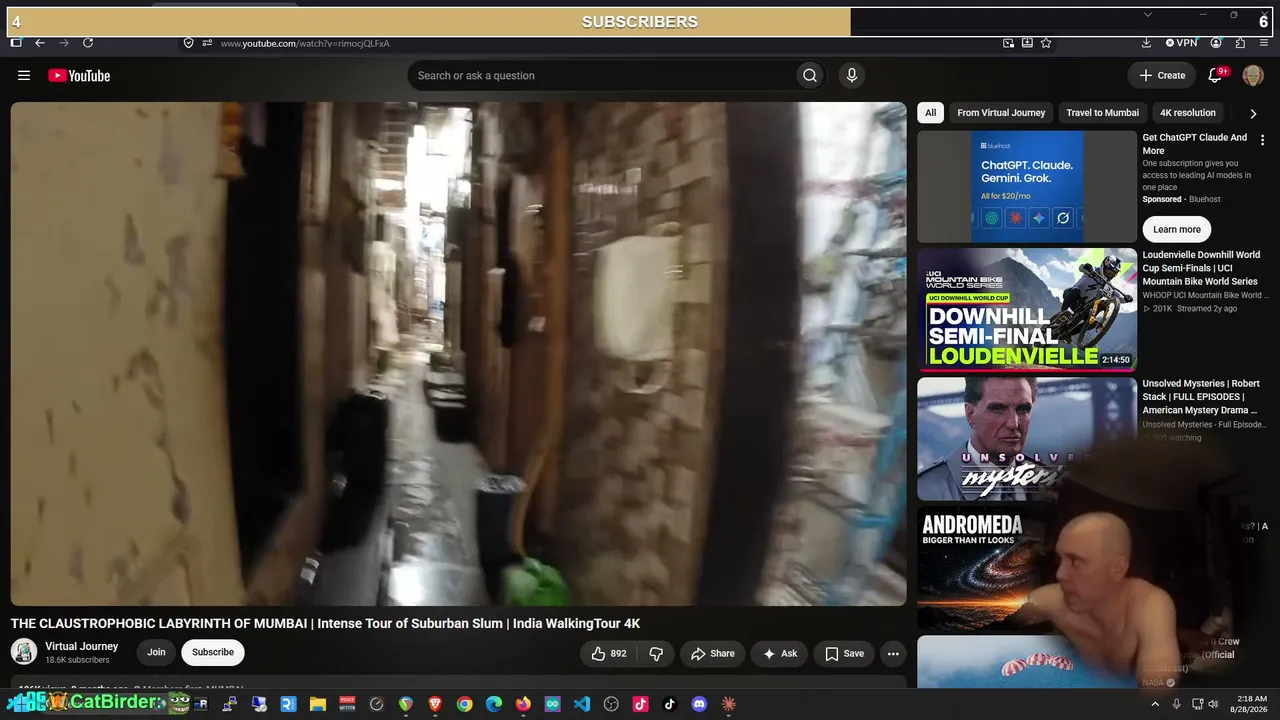Click Learn more on the Bluehost ad
This screenshot has height=720, width=1280.
click(x=1177, y=229)
